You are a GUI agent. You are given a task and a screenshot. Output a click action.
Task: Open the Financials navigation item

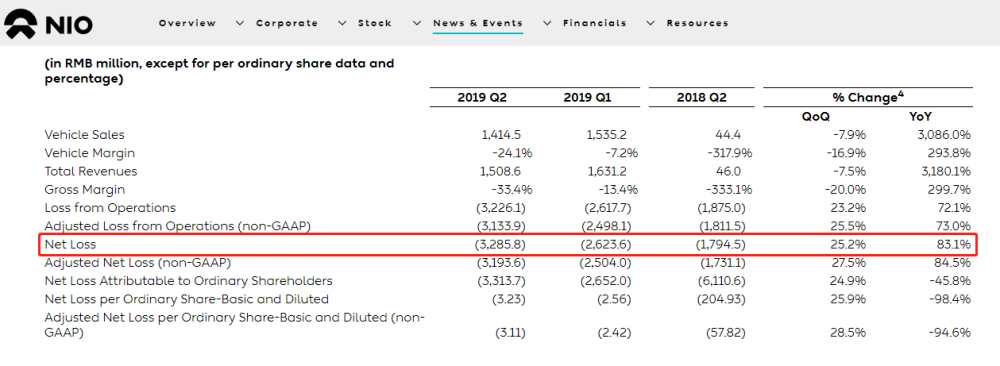tap(594, 23)
